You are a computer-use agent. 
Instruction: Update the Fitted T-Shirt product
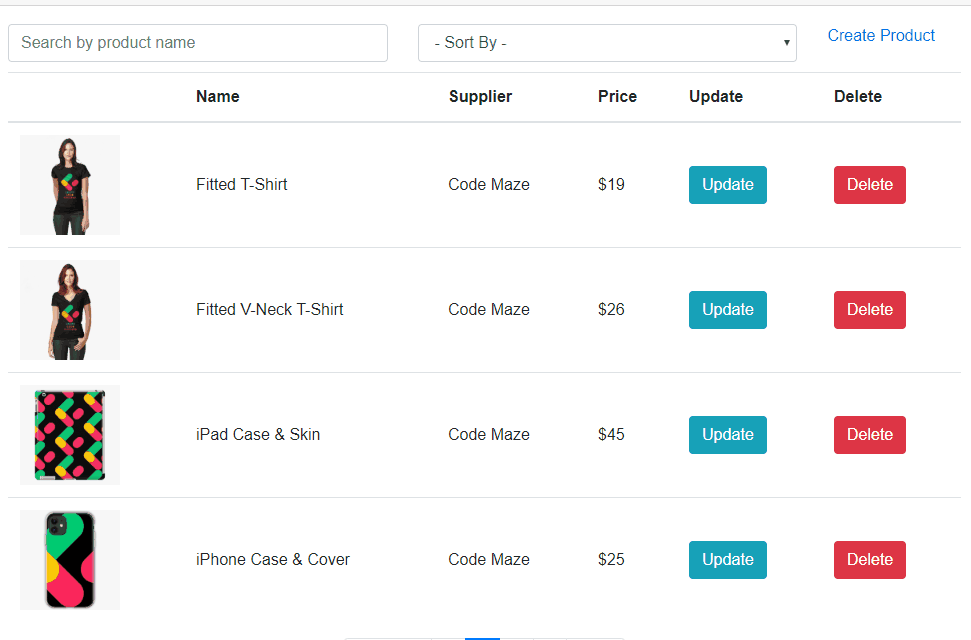coord(728,185)
